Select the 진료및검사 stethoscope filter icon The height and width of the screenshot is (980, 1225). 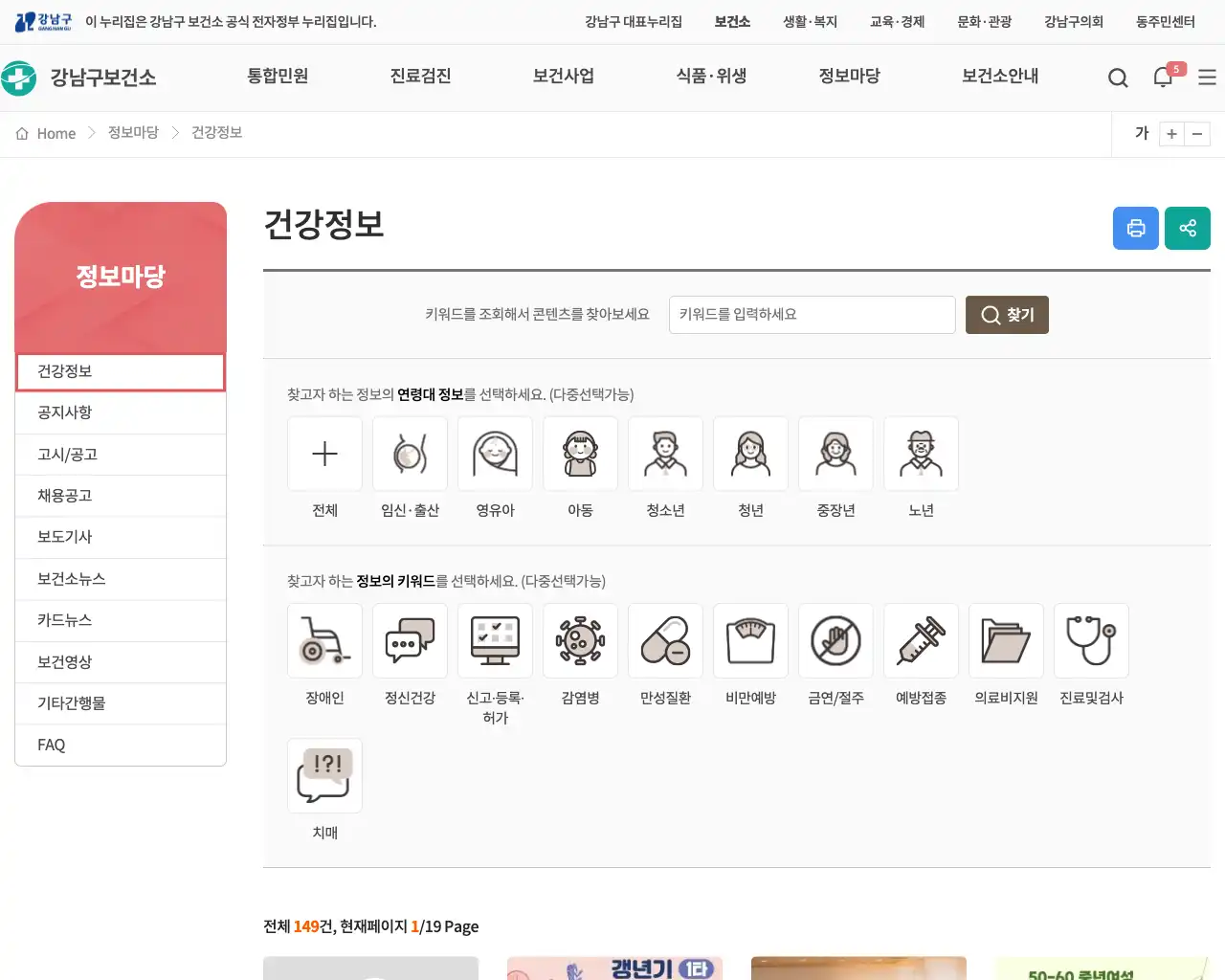point(1091,640)
